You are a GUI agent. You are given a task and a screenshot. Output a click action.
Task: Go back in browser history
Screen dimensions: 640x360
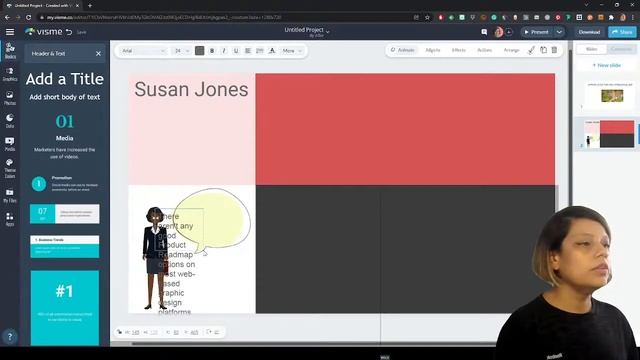(7, 18)
